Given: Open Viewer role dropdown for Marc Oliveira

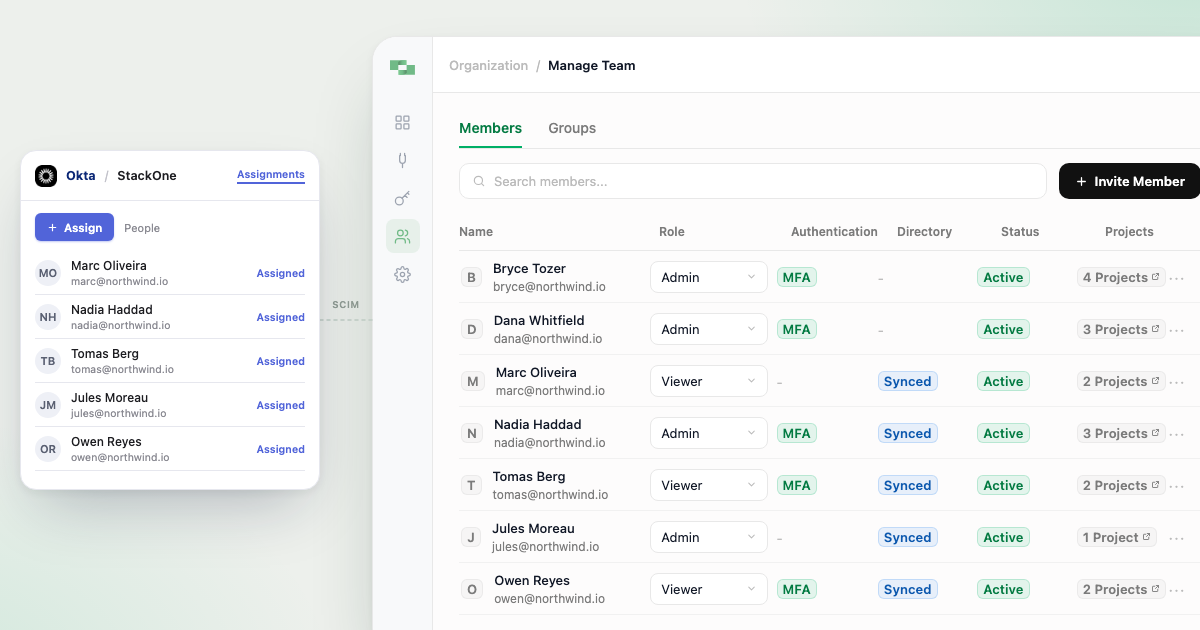Looking at the screenshot, I should [x=709, y=382].
